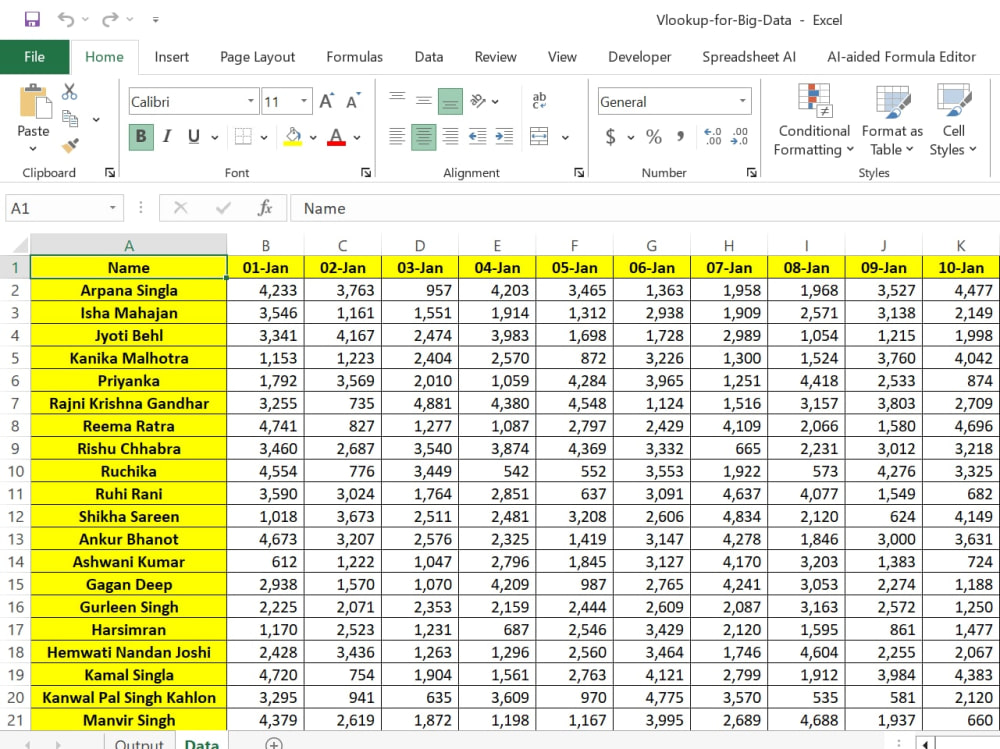Undo the last action

pyautogui.click(x=66, y=19)
